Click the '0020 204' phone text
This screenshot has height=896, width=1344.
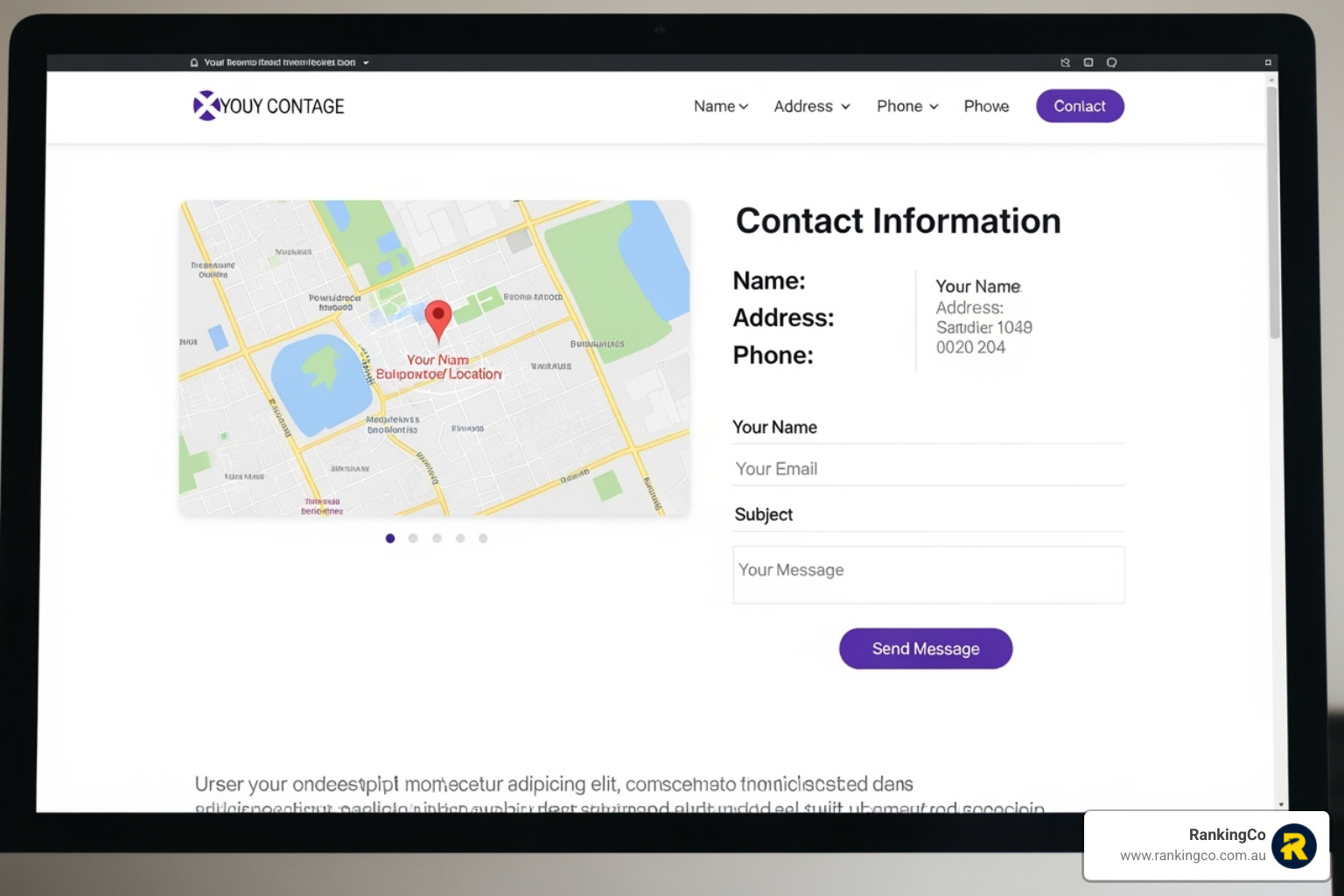click(970, 347)
